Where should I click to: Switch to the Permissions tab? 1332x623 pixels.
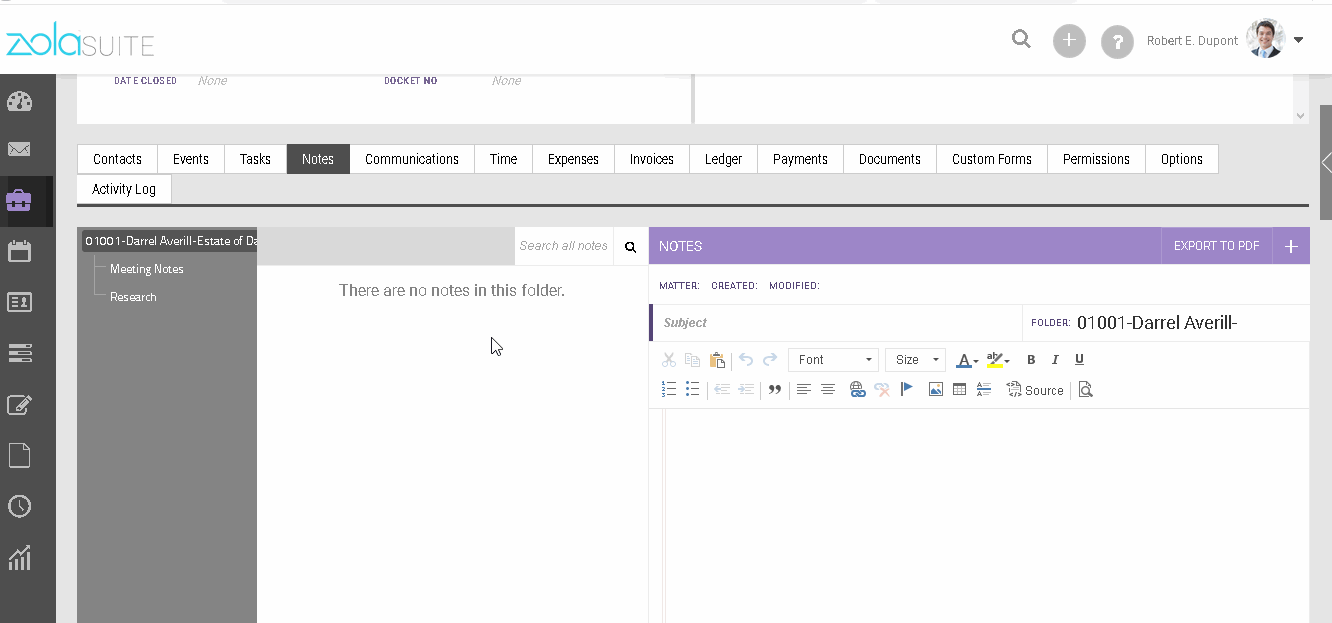tap(1096, 159)
